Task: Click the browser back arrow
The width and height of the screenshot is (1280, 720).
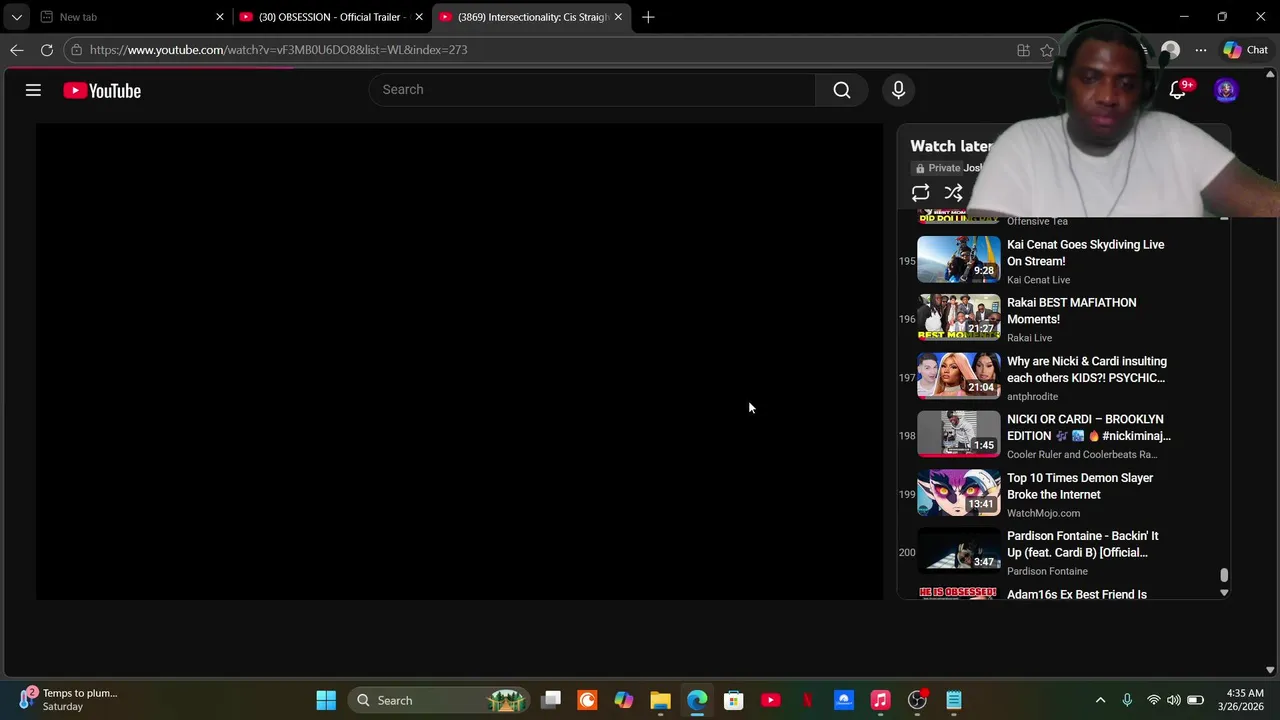Action: click(17, 49)
